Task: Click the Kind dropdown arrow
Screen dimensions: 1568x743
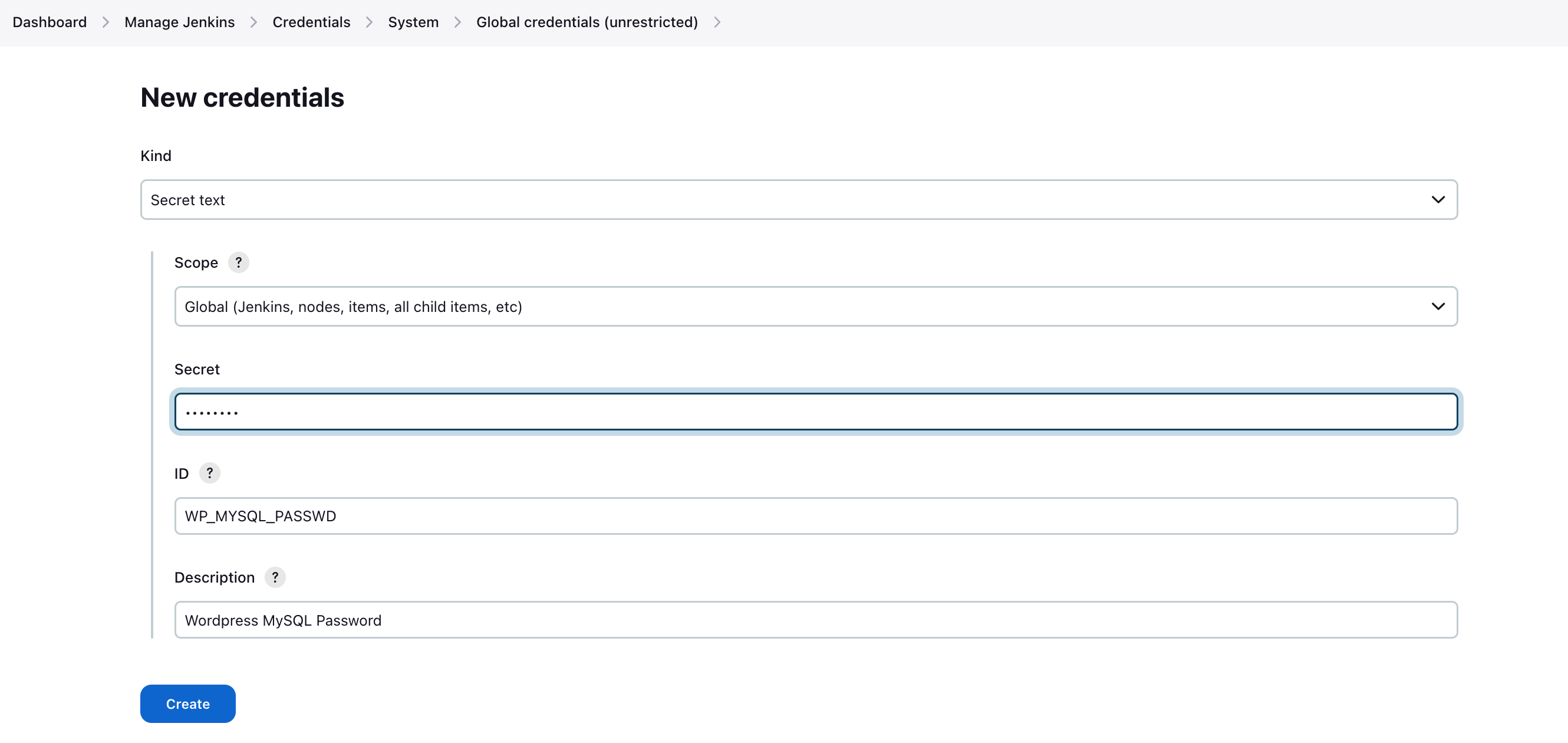Action: (x=1438, y=200)
